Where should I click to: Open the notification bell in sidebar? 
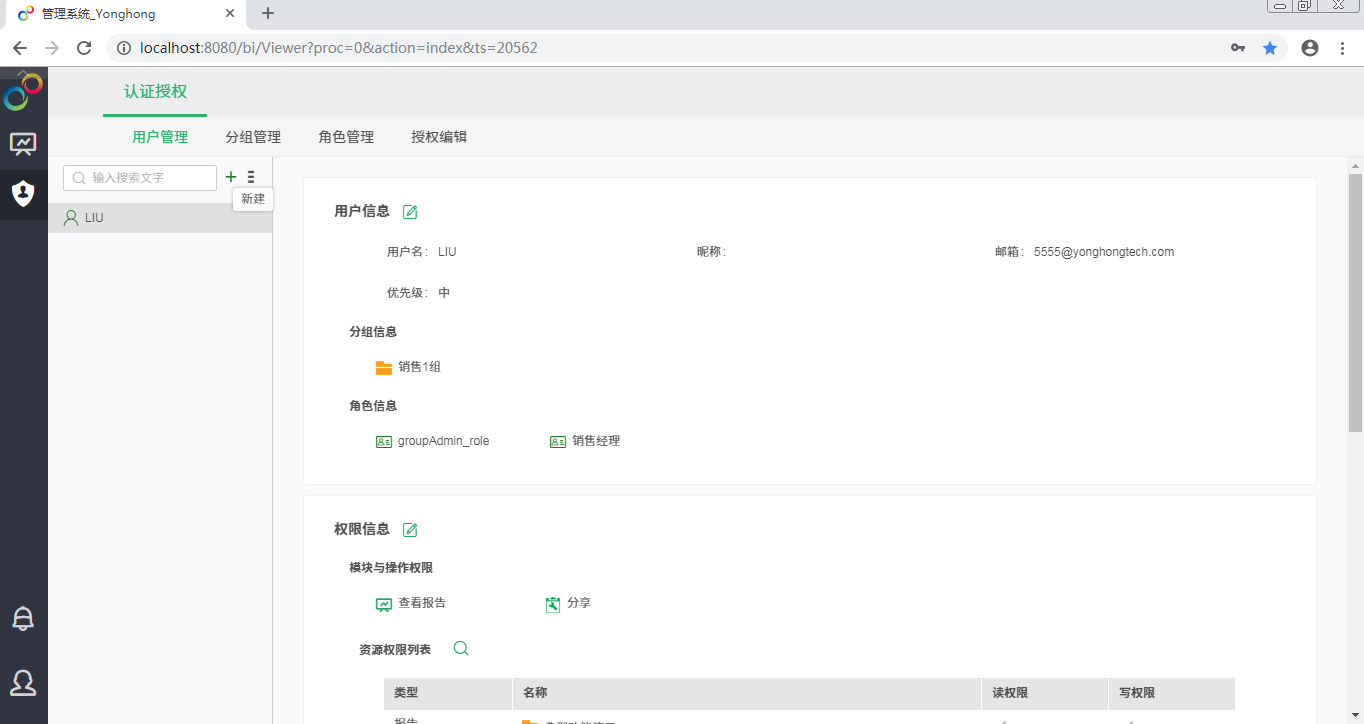click(x=23, y=619)
